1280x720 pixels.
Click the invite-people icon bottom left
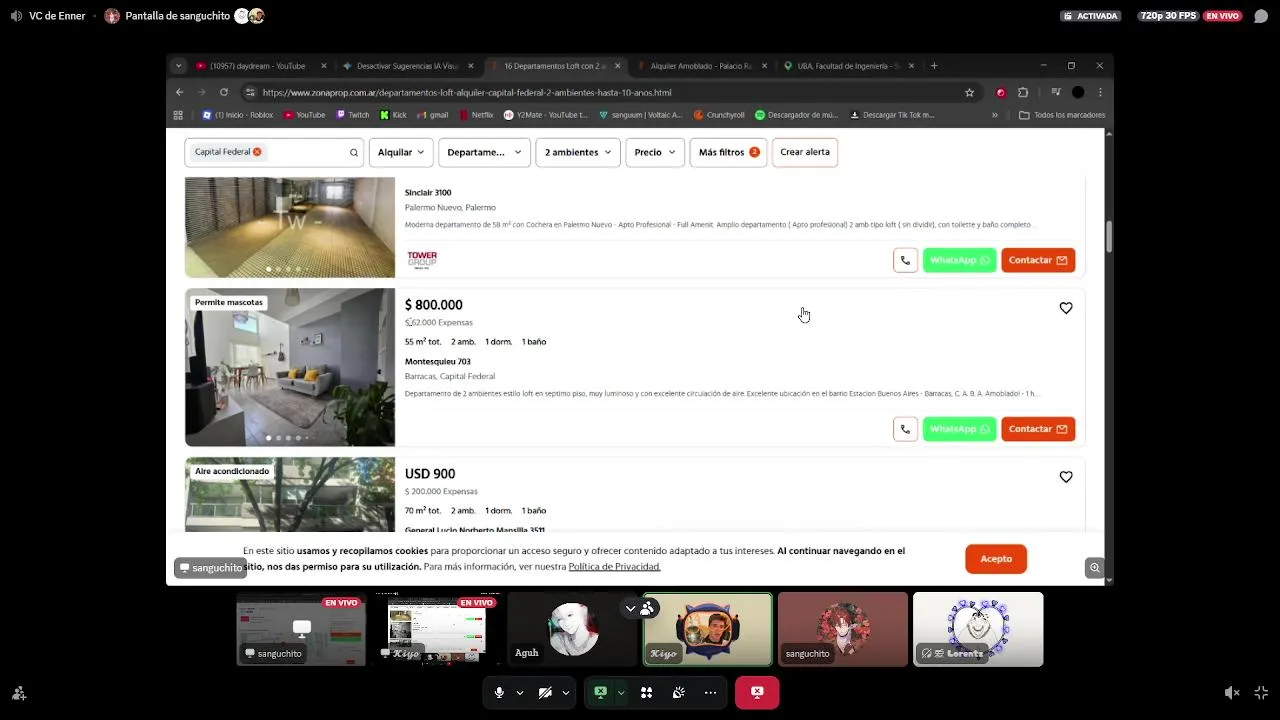[x=18, y=692]
